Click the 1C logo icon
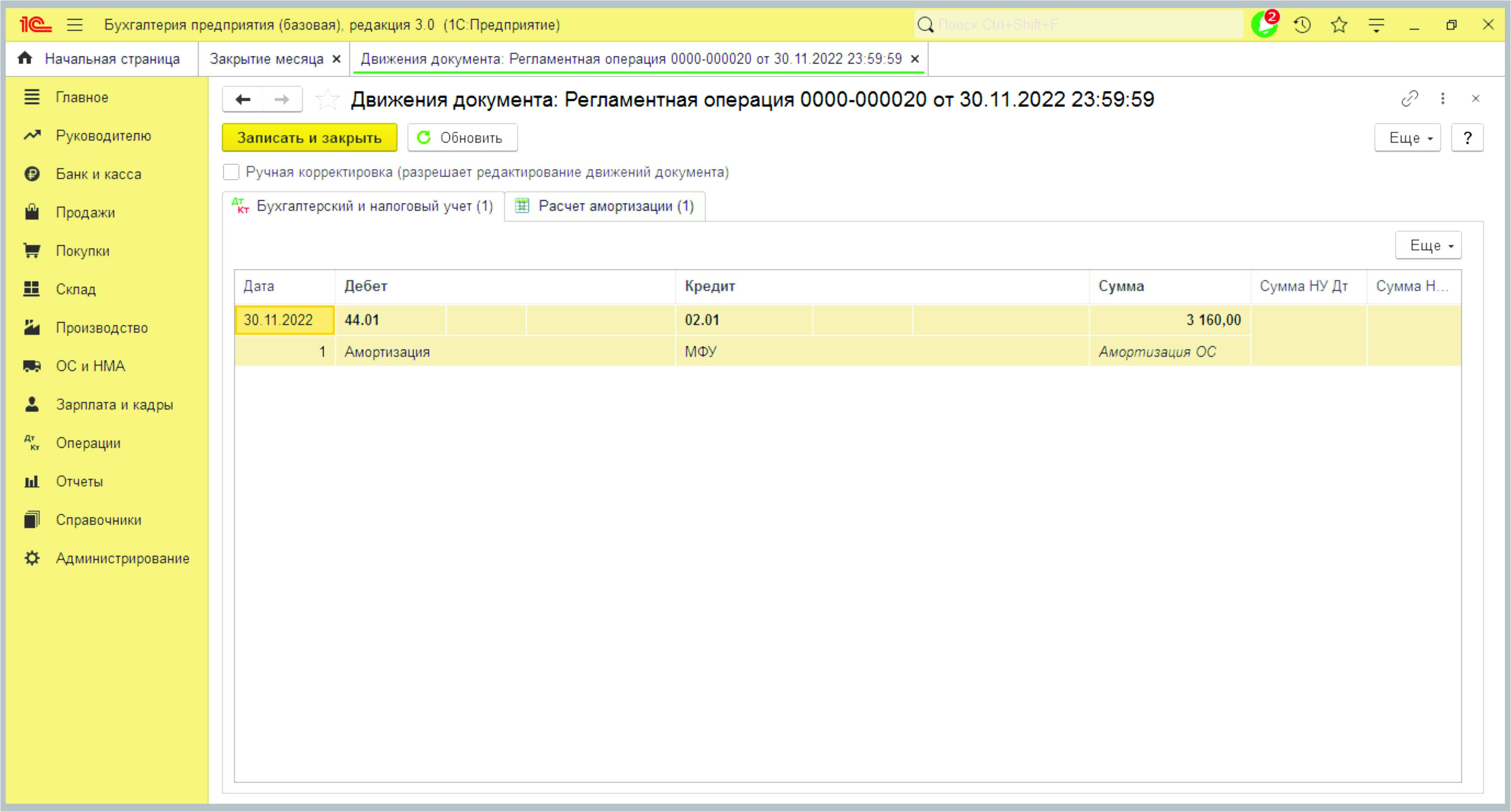Image resolution: width=1511 pixels, height=812 pixels. click(35, 25)
